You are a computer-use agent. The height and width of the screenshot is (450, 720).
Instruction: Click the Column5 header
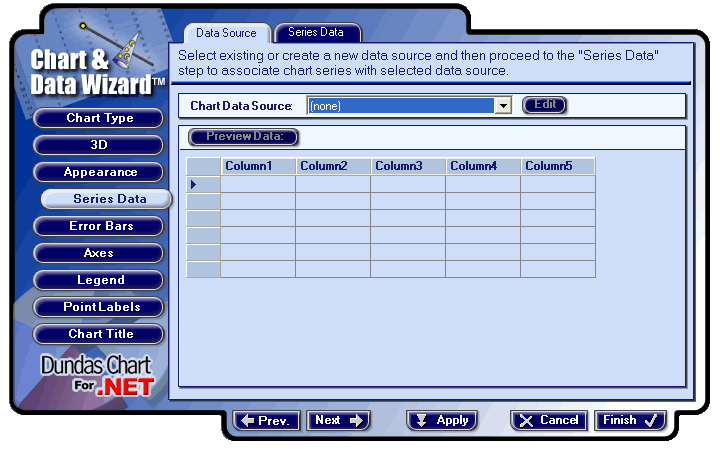[557, 166]
